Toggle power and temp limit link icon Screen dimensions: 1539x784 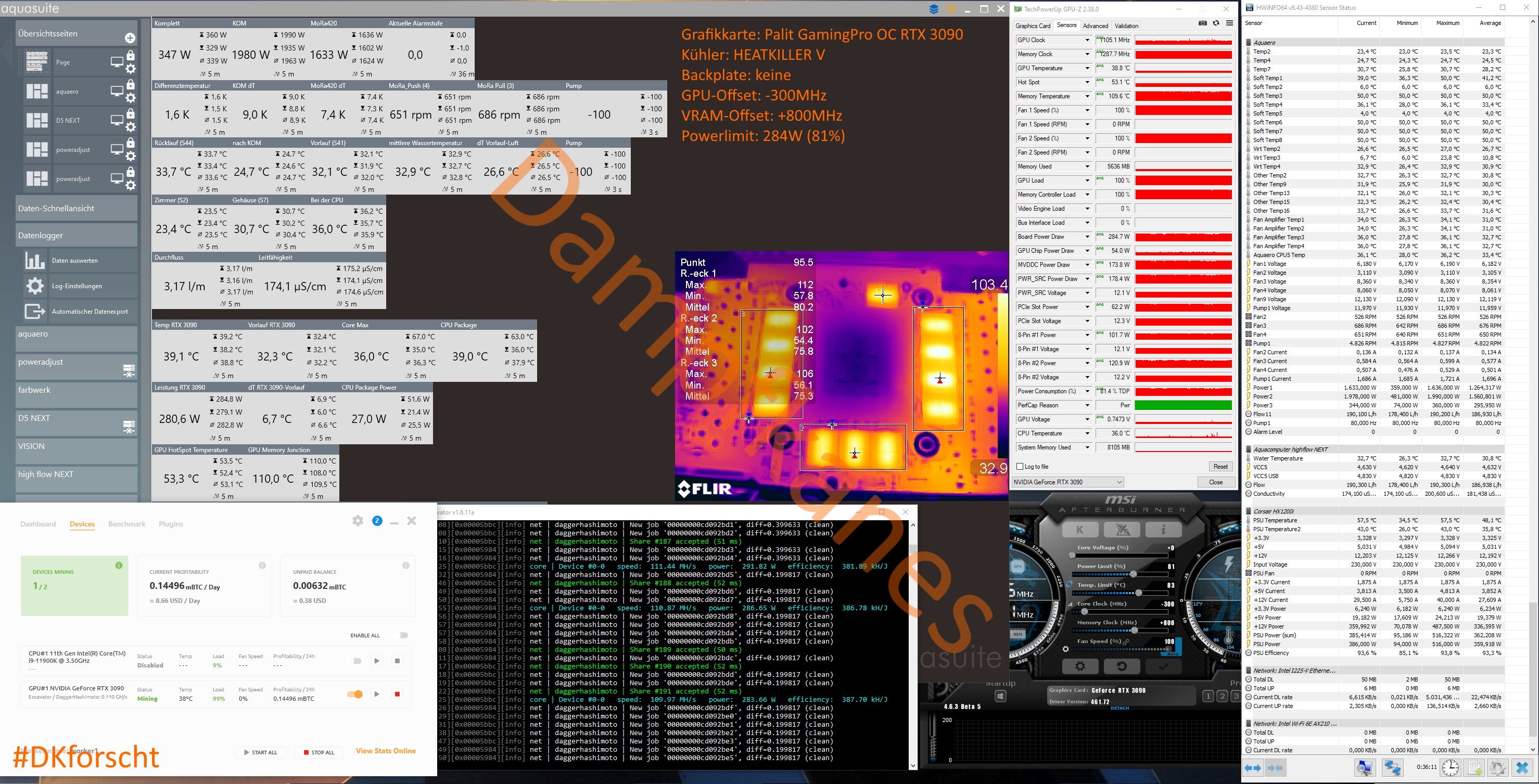(x=1070, y=584)
